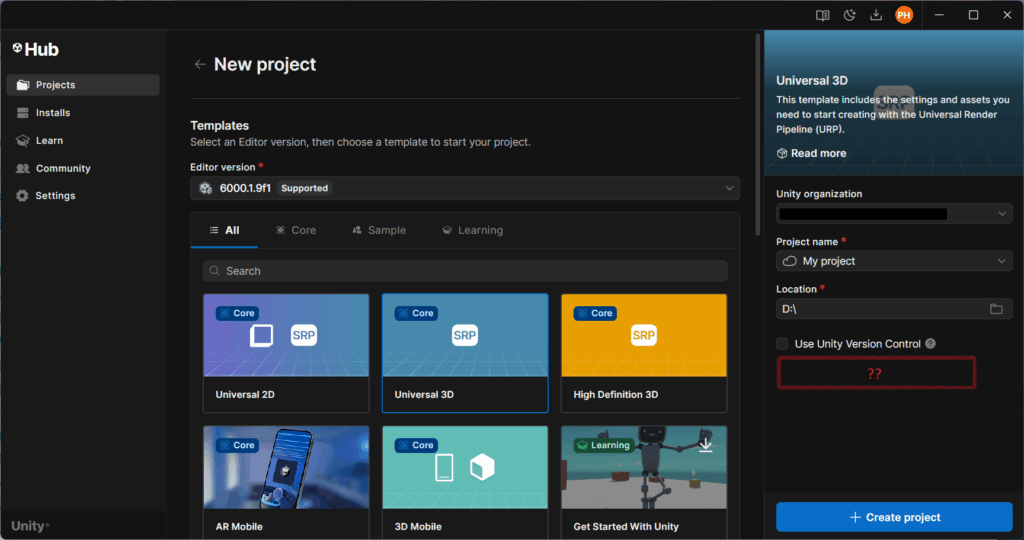Image resolution: width=1024 pixels, height=540 pixels.
Task: Click the Unity Hub logo
Action: click(x=35, y=50)
